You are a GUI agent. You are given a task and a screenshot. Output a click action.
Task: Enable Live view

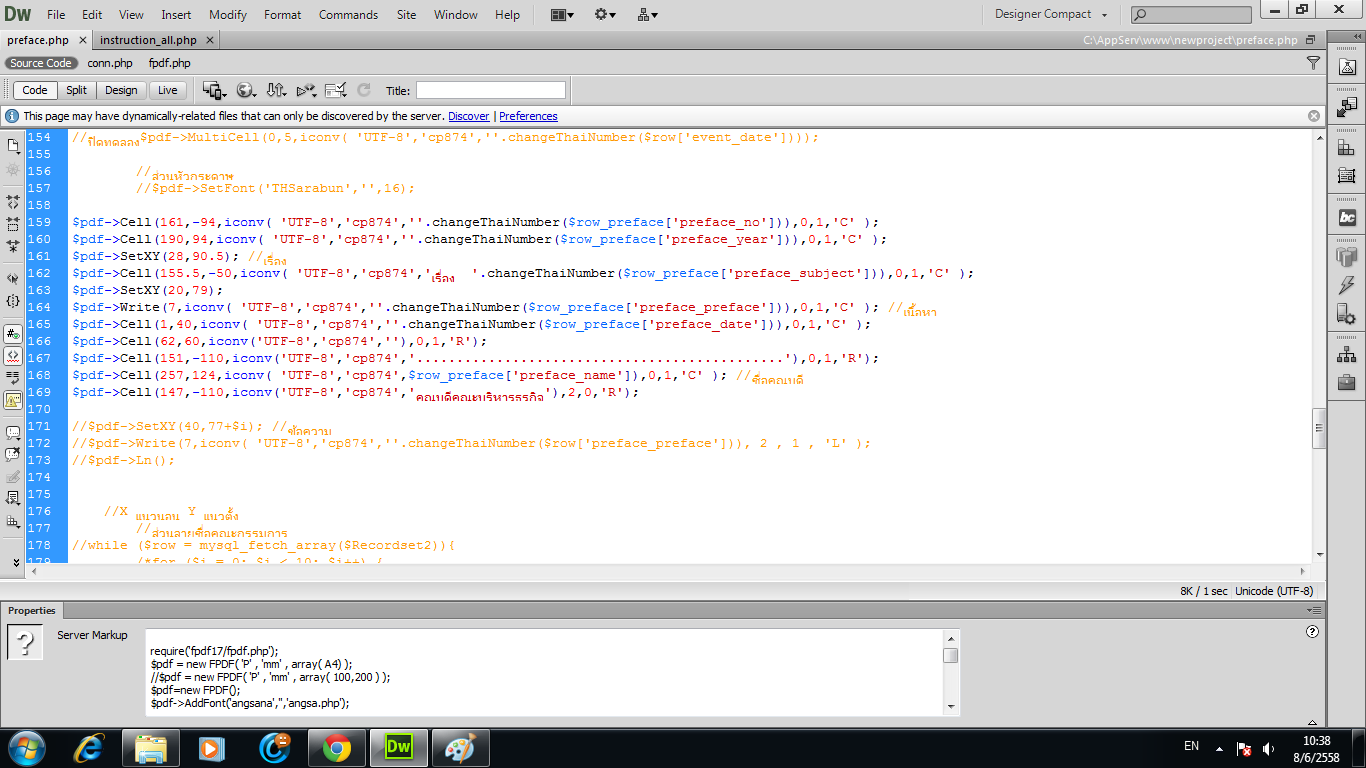pyautogui.click(x=168, y=90)
